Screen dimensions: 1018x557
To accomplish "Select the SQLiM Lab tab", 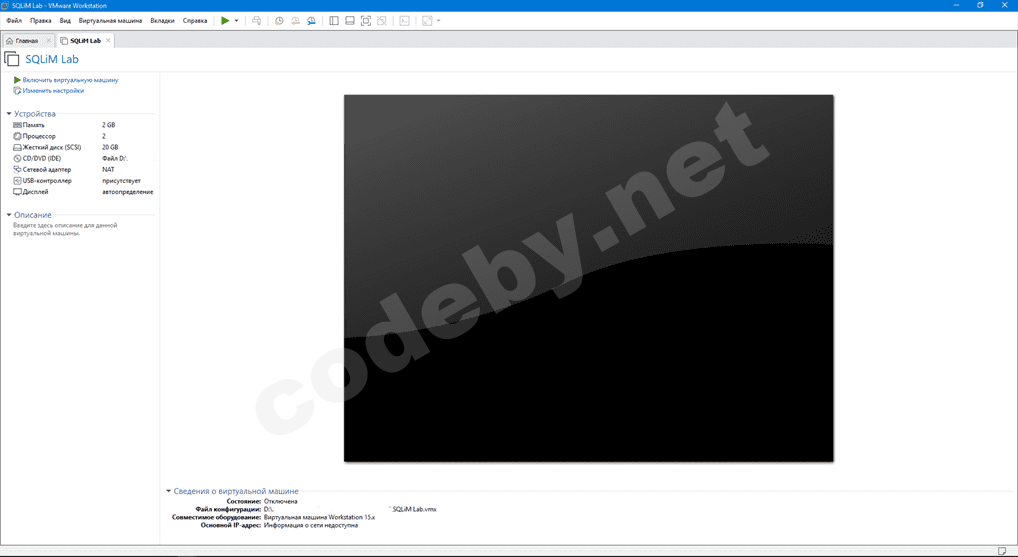I will 85,40.
